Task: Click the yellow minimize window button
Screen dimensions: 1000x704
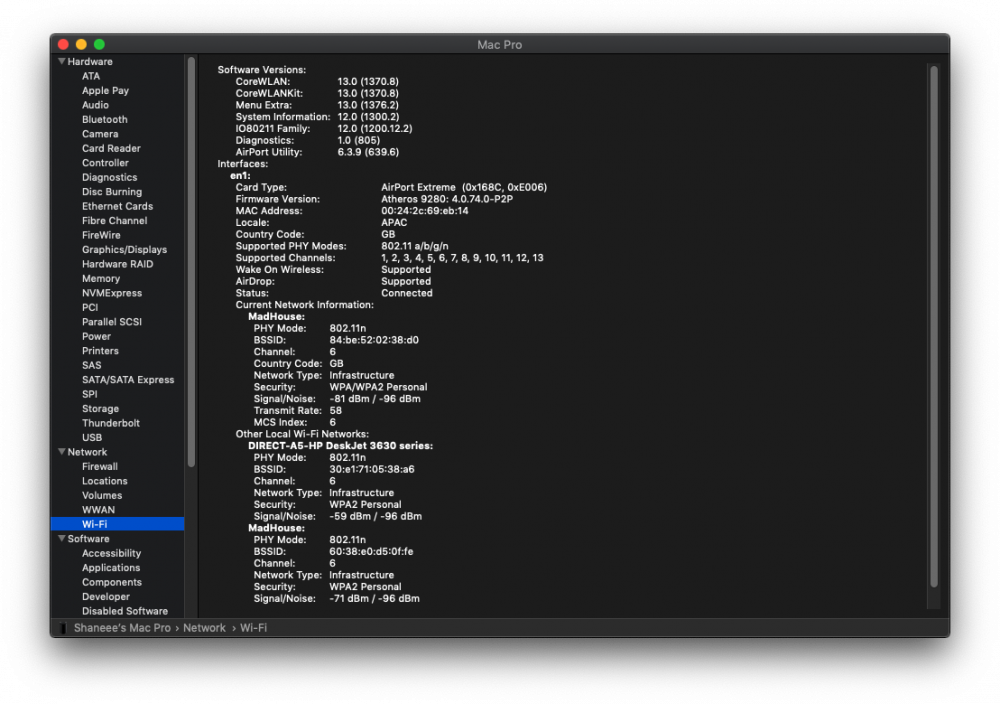Action: [x=81, y=44]
